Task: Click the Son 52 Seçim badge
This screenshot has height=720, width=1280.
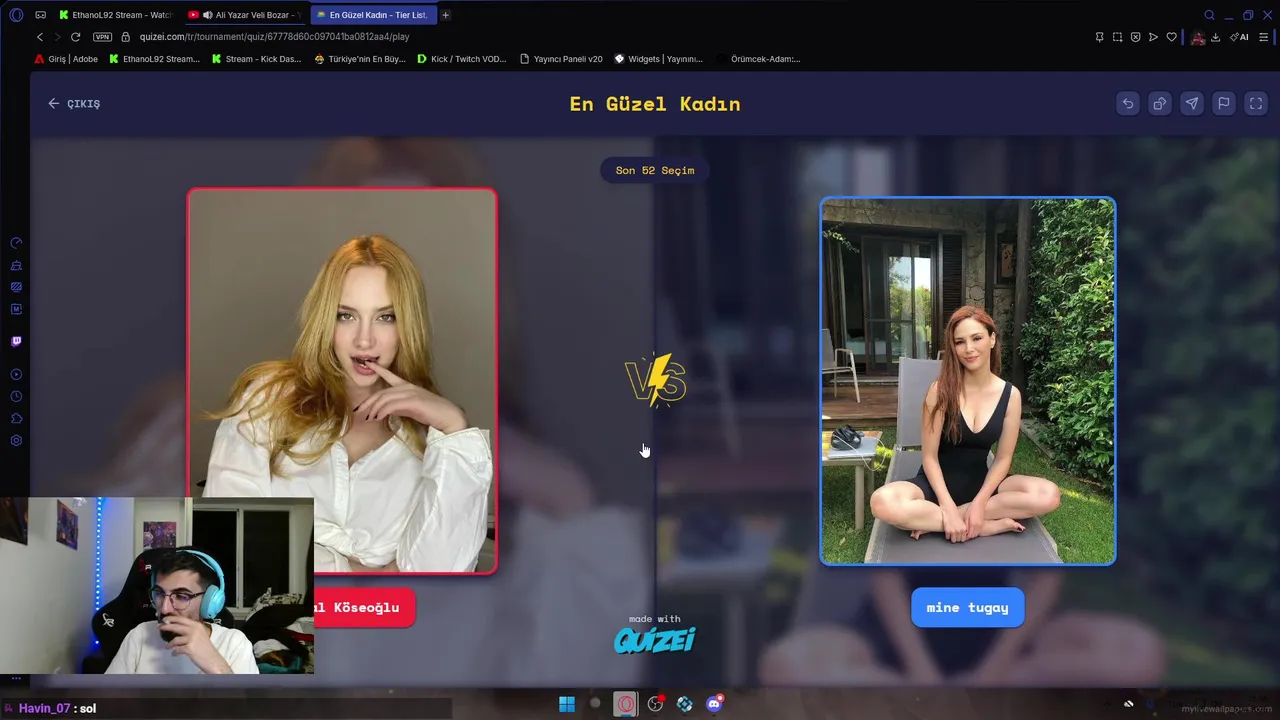Action: pos(655,170)
